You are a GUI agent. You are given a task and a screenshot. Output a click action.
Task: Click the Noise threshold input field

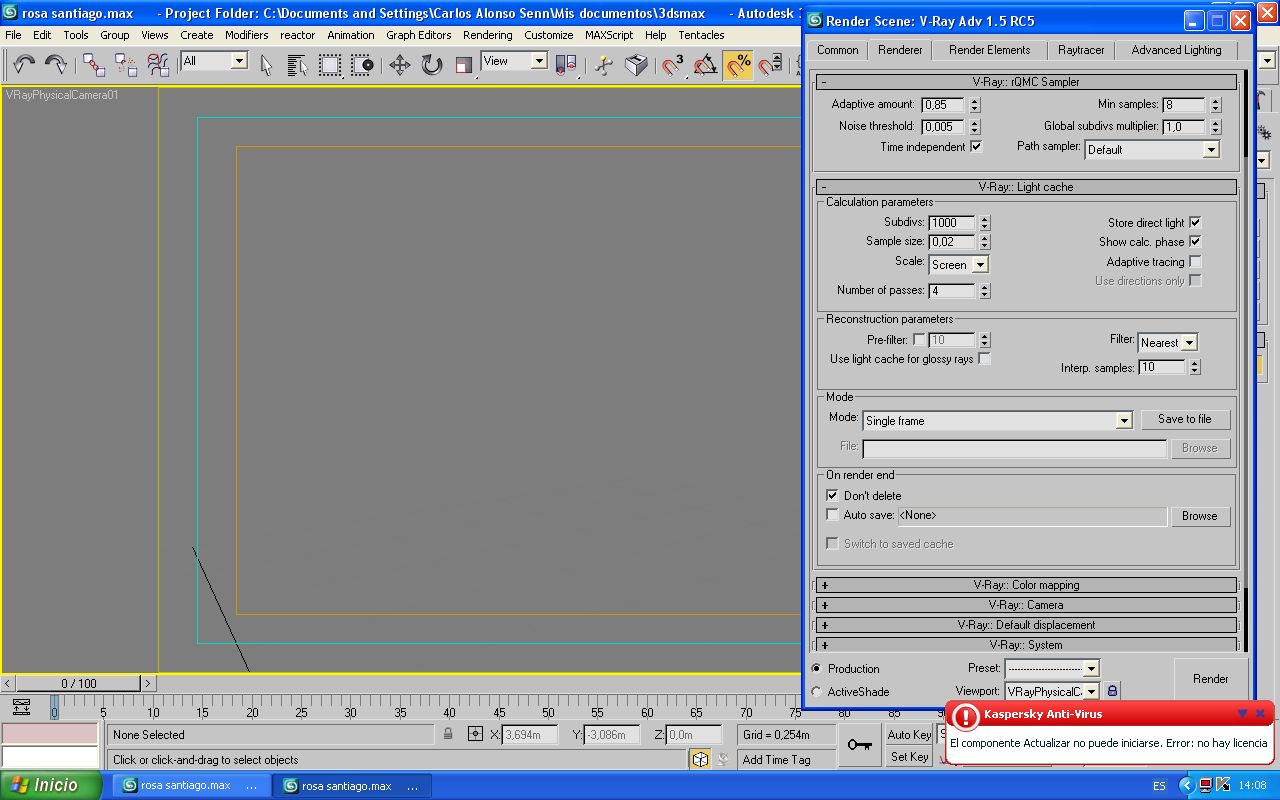(943, 127)
